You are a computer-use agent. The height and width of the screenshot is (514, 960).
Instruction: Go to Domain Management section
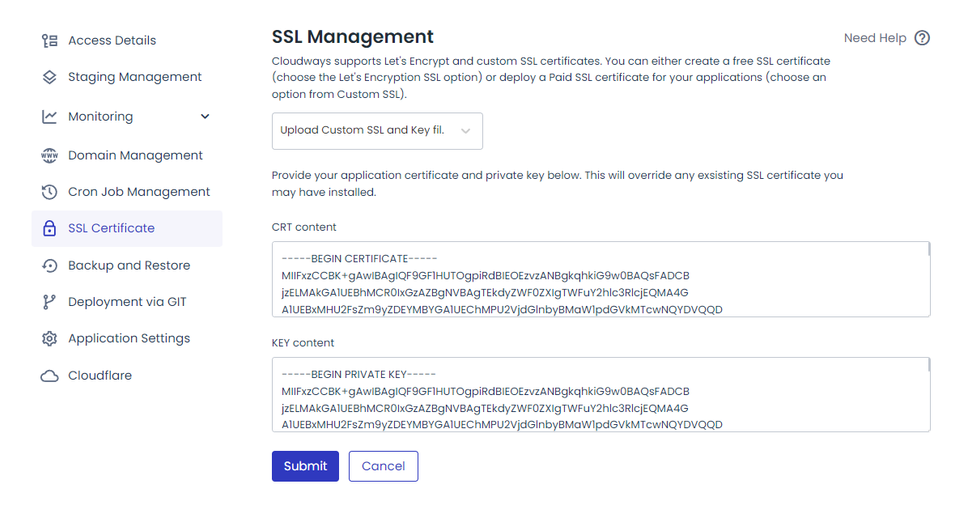coord(135,156)
